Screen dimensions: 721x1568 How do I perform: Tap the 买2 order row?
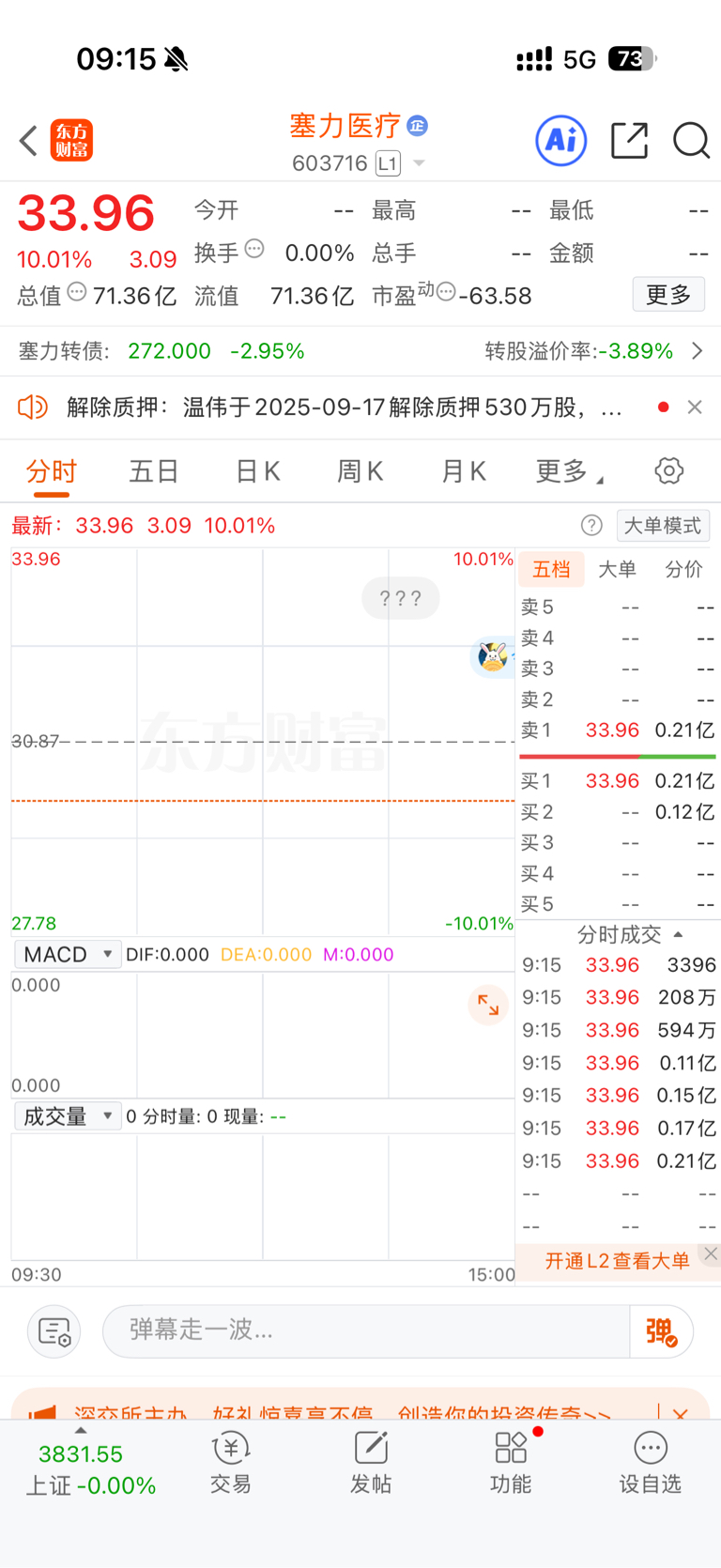pos(618,812)
